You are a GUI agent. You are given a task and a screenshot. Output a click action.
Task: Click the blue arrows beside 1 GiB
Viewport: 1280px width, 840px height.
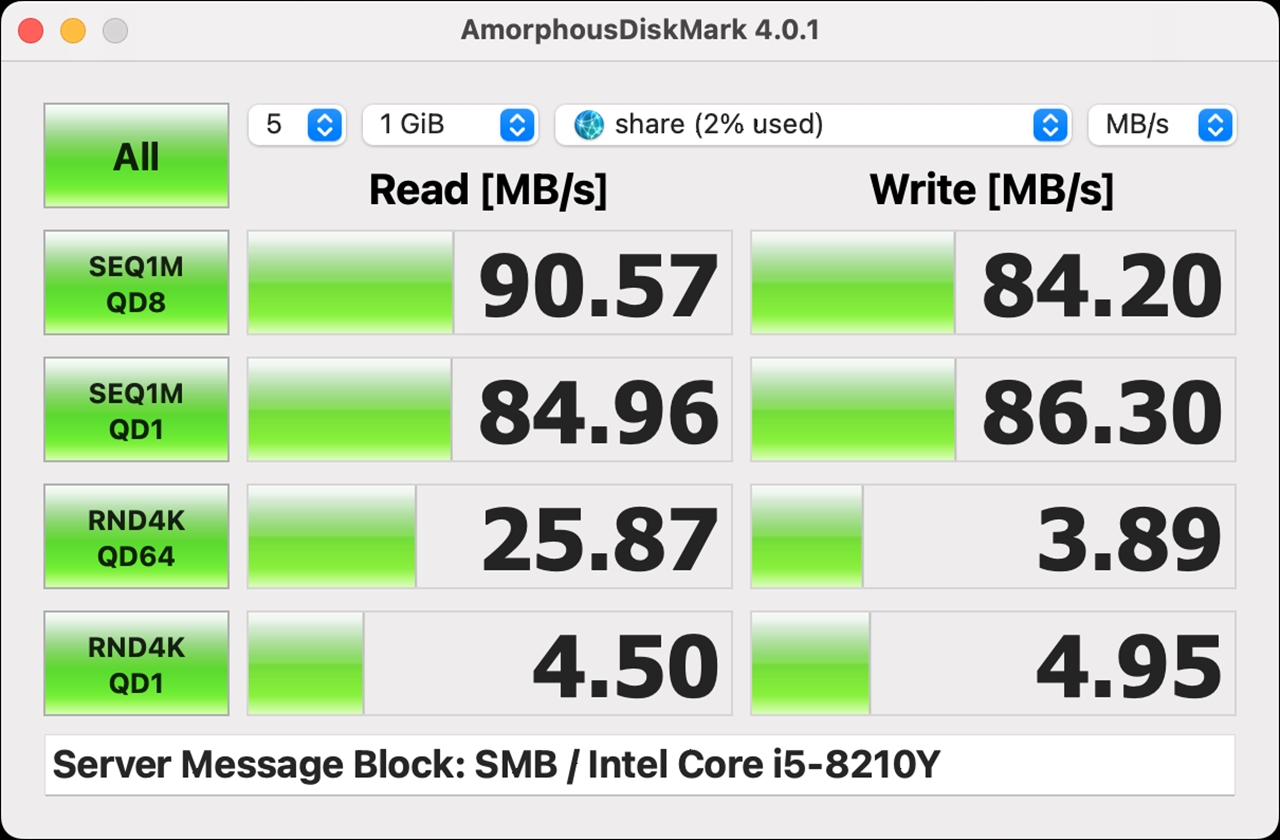pos(516,125)
